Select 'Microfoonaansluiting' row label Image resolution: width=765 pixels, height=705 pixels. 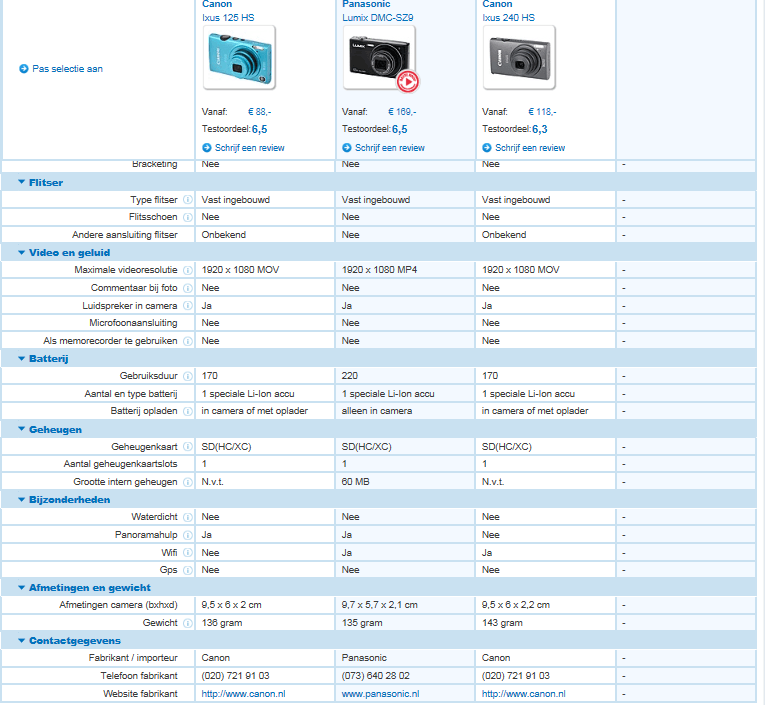[x=133, y=323]
